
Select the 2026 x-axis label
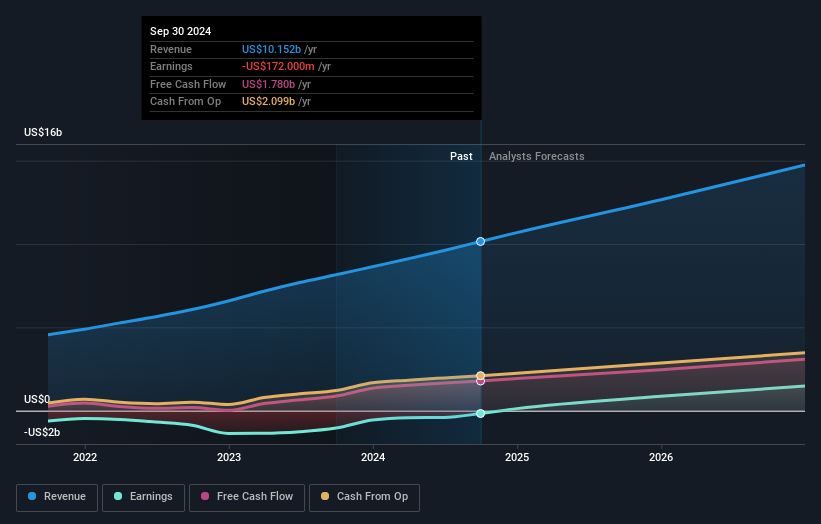tap(661, 457)
